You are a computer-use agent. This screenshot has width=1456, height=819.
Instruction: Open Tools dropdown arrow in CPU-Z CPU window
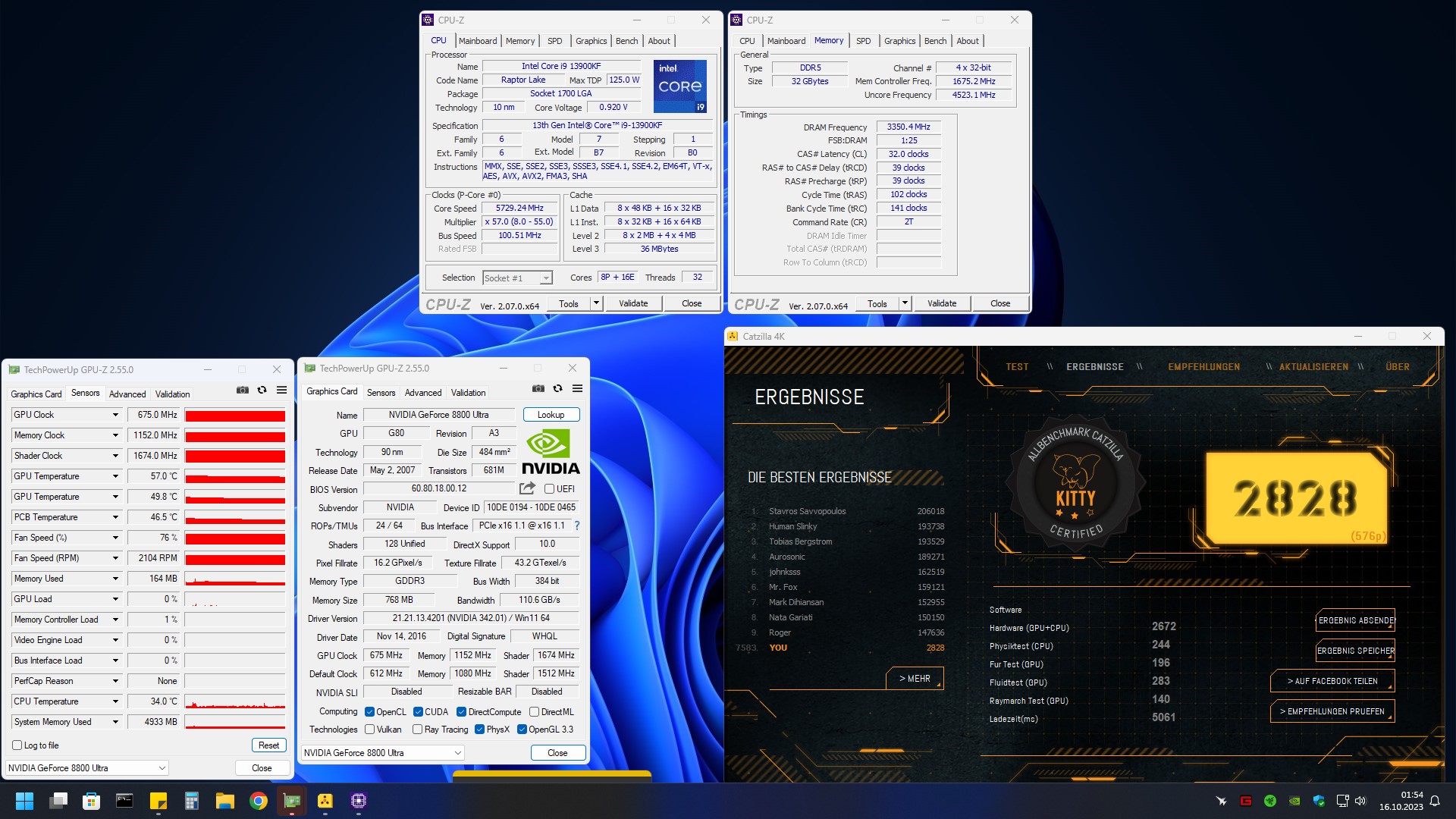[x=597, y=303]
